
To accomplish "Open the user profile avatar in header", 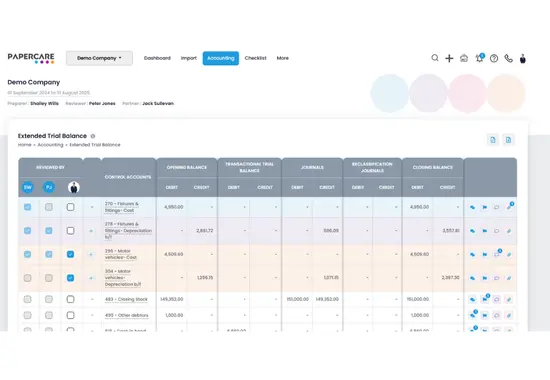I will [523, 58].
